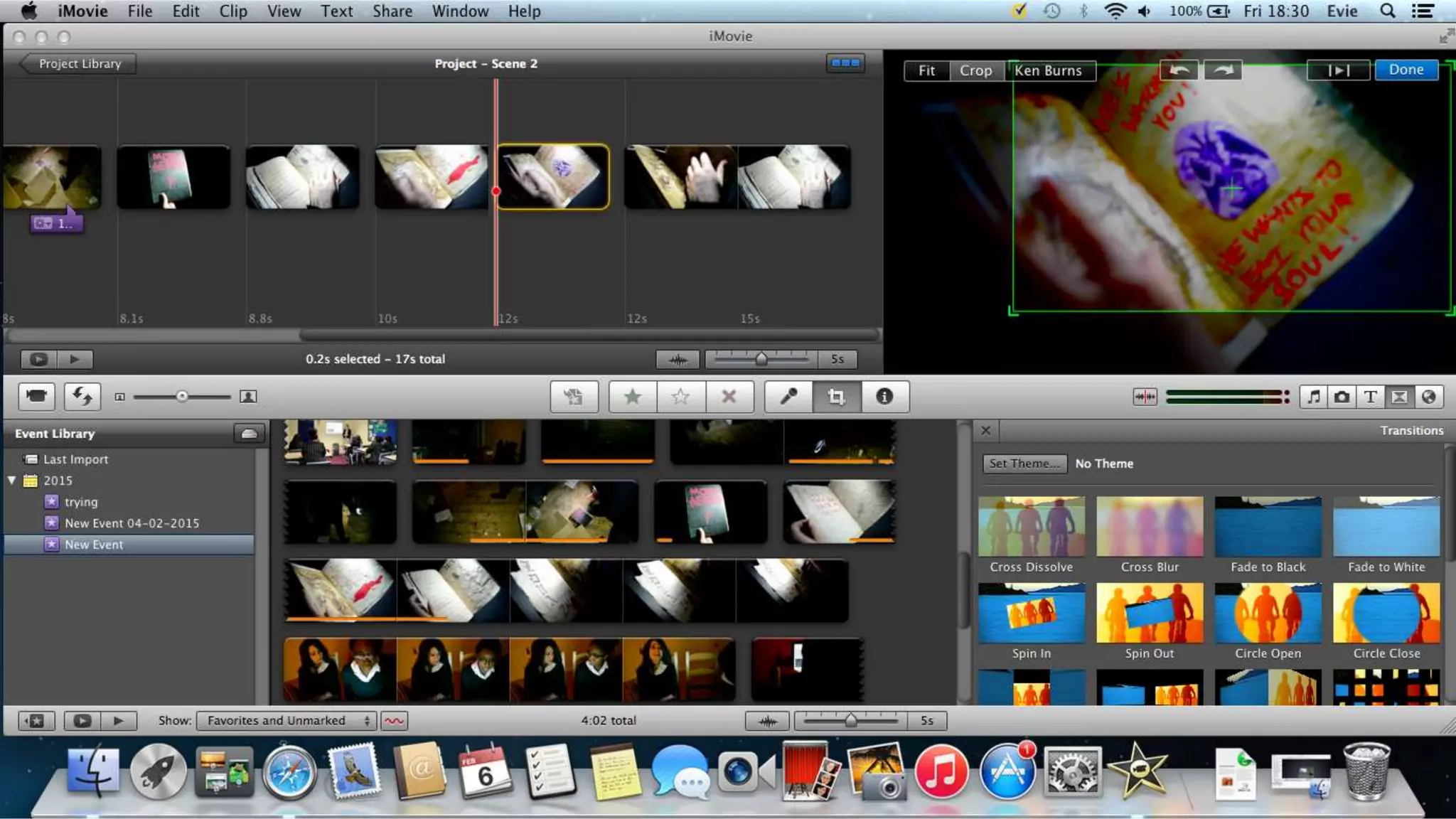Reject selection with the X icon
Image resolution: width=1456 pixels, height=819 pixels.
tap(729, 396)
